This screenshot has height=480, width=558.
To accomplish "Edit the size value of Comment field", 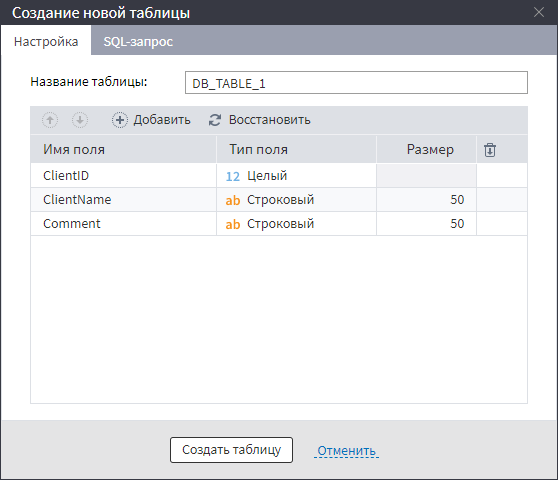I will coord(426,224).
